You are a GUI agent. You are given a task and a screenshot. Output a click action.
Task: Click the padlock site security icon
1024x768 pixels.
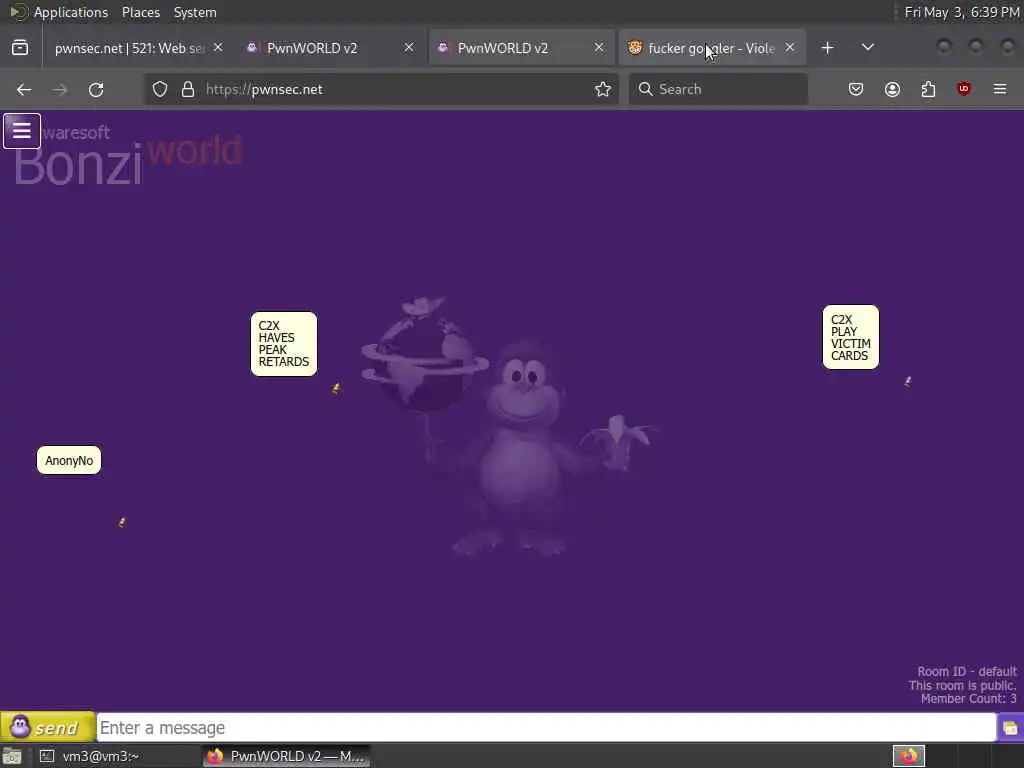(x=188, y=89)
